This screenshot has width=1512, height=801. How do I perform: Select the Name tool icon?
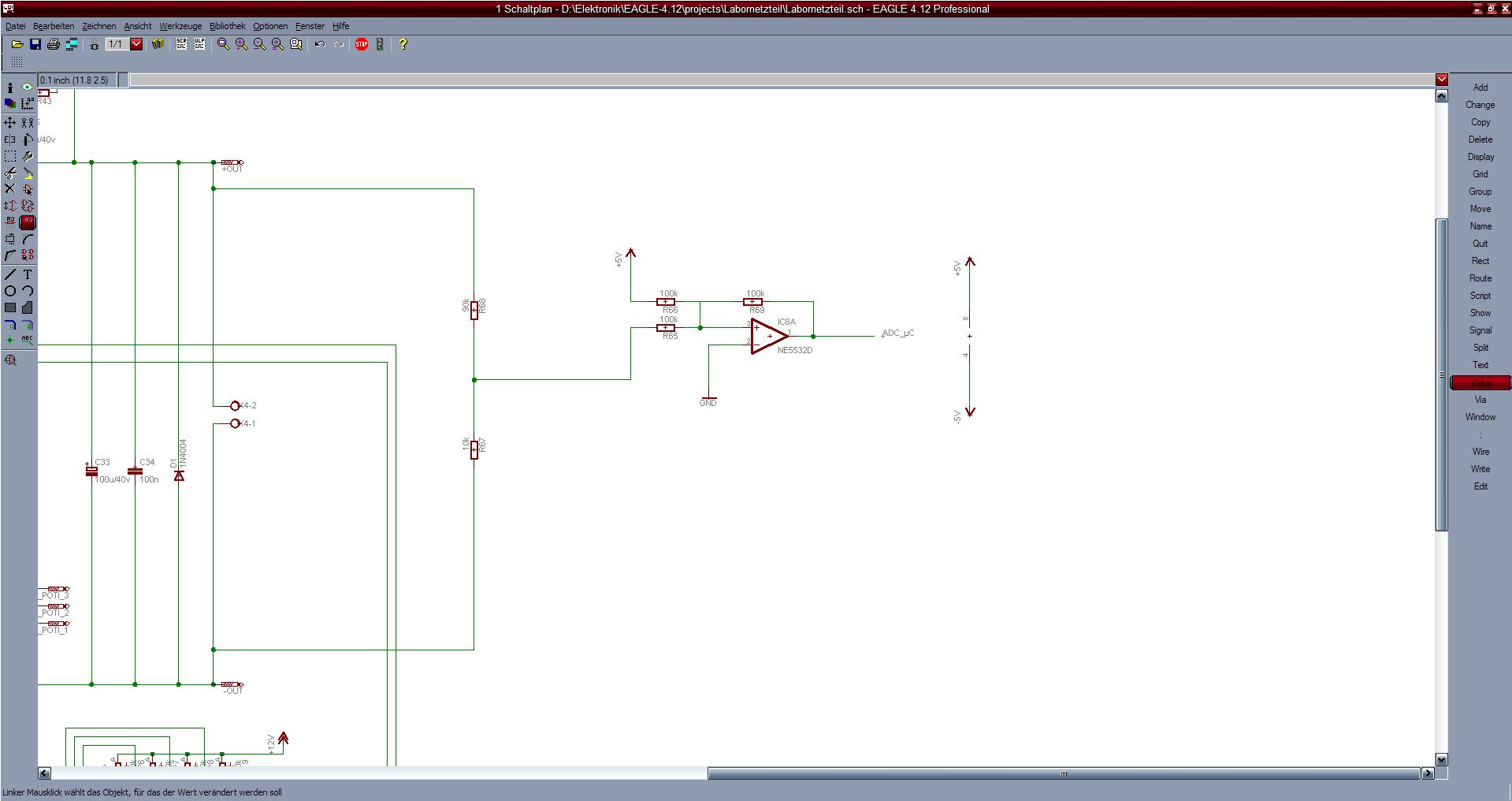point(10,222)
